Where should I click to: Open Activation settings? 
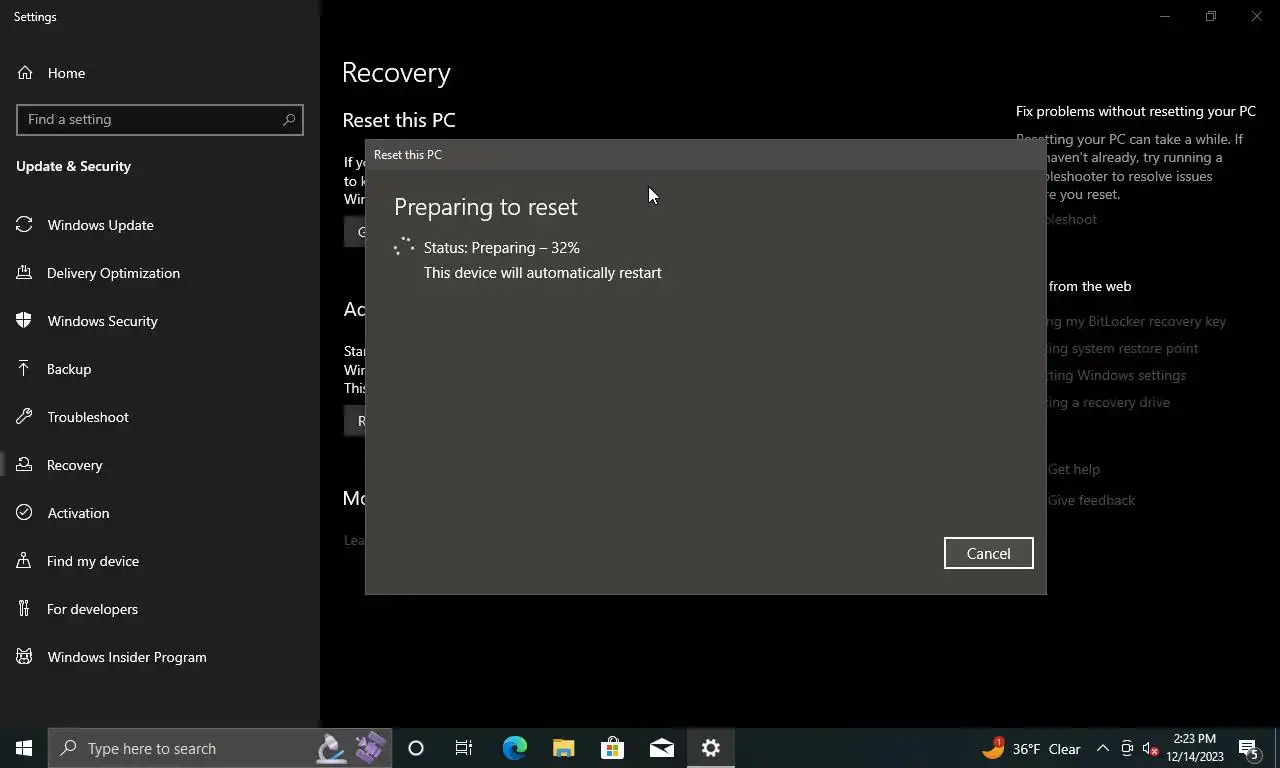coord(160,513)
